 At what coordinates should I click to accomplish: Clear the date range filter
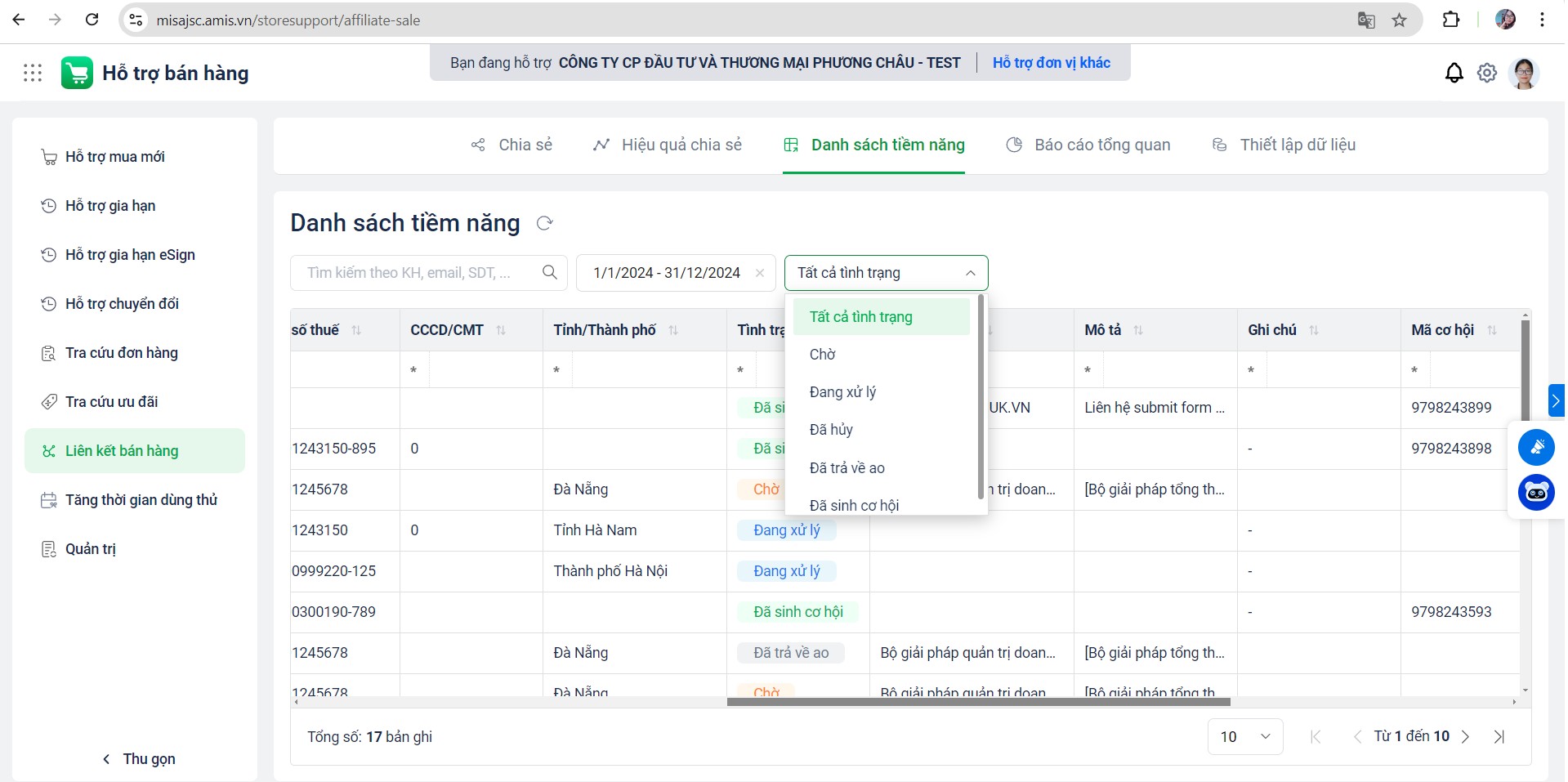760,273
